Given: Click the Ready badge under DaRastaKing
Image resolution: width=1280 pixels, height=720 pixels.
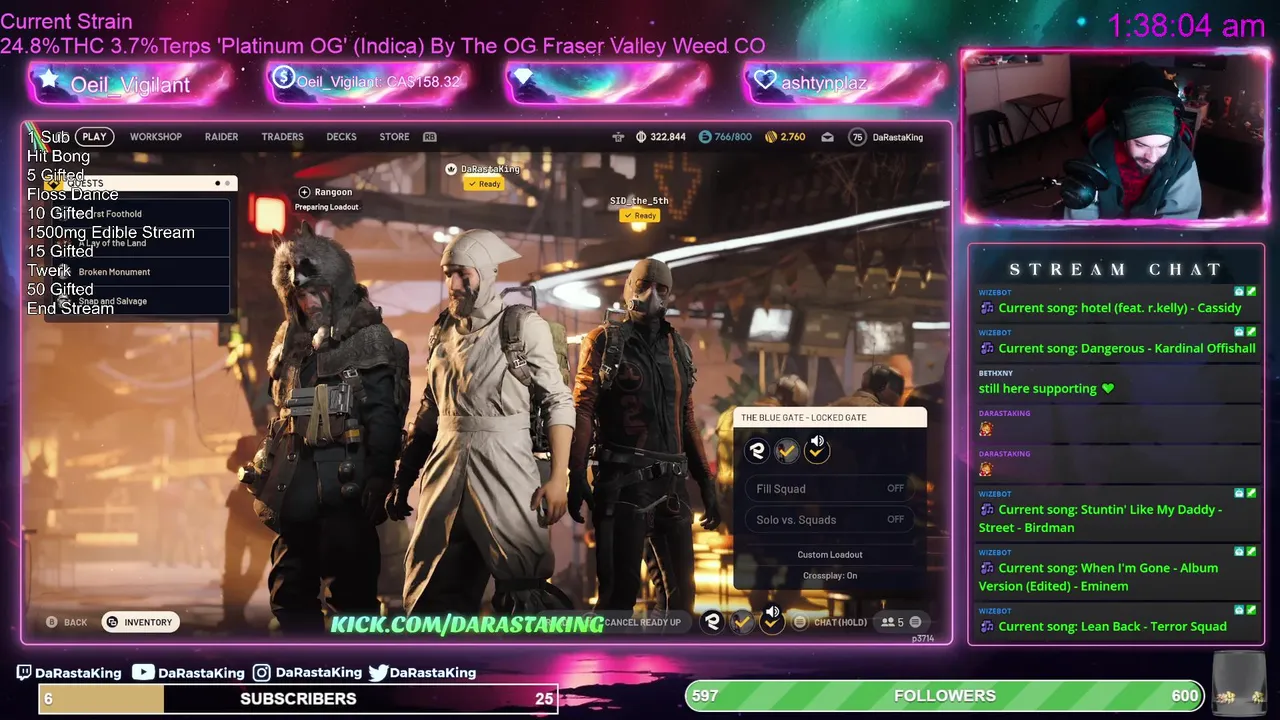Looking at the screenshot, I should click(484, 184).
